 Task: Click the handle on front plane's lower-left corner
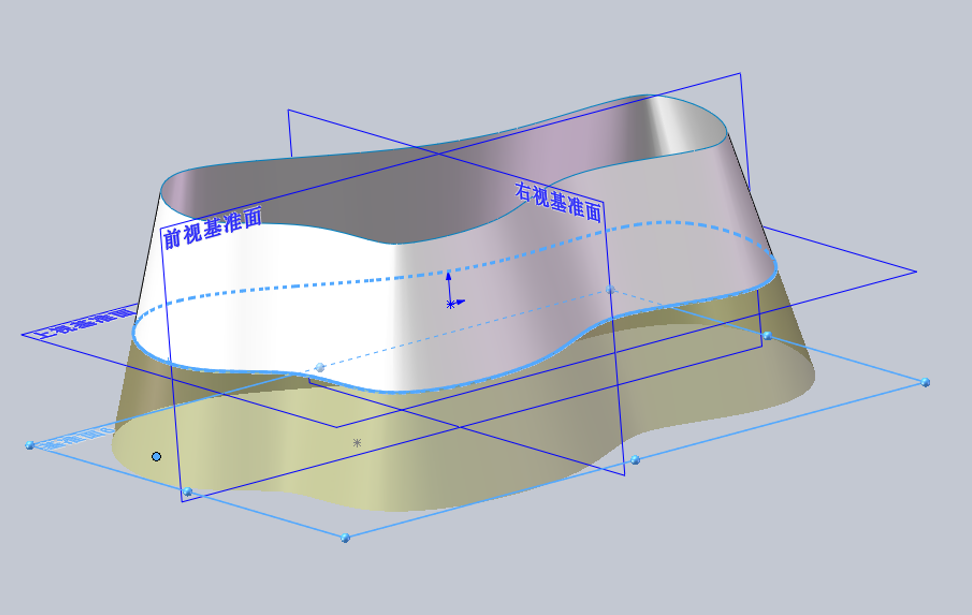coord(188,492)
